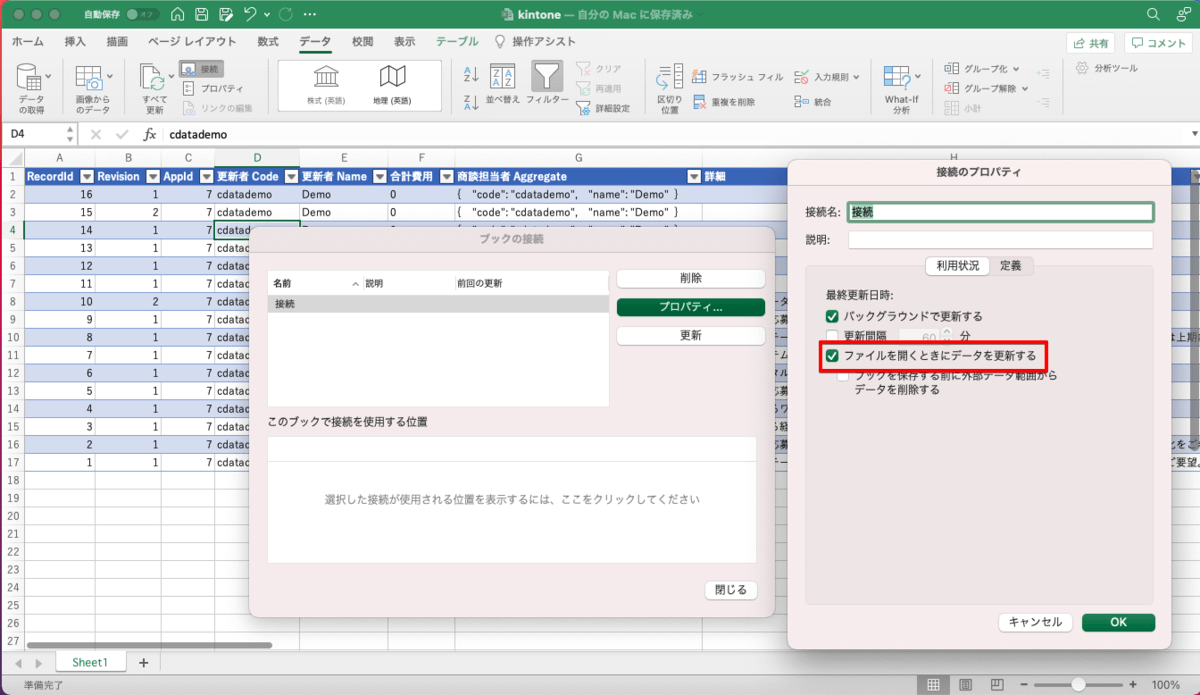This screenshot has width=1200, height=695.
Task: Check the ブックを保存する前に外部データ範囲からデータを削除する option
Action: 844,376
